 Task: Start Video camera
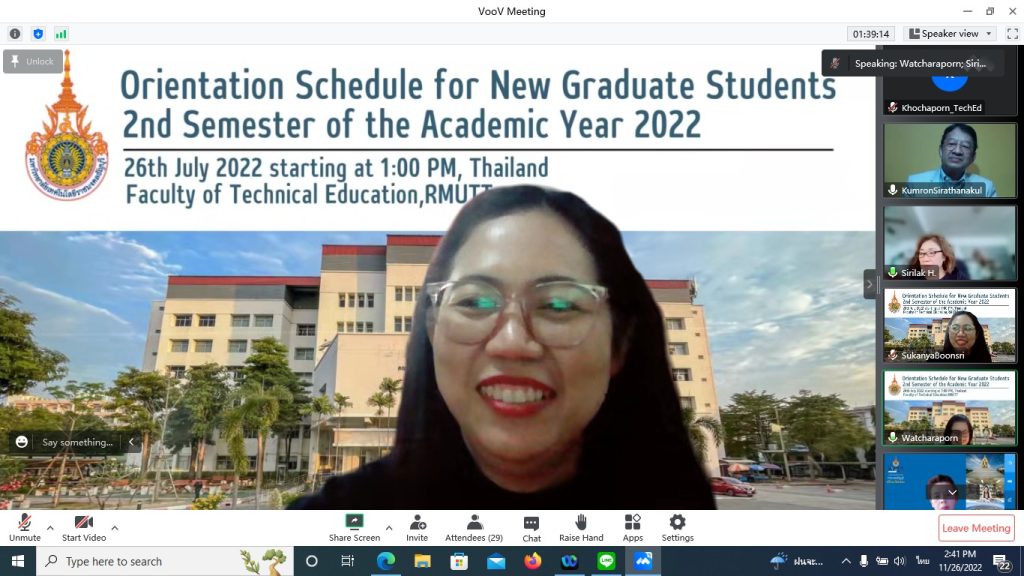coord(84,528)
